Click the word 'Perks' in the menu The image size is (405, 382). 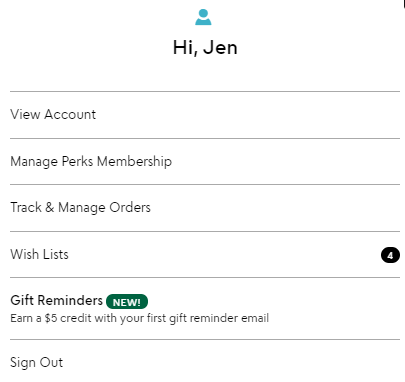77,161
